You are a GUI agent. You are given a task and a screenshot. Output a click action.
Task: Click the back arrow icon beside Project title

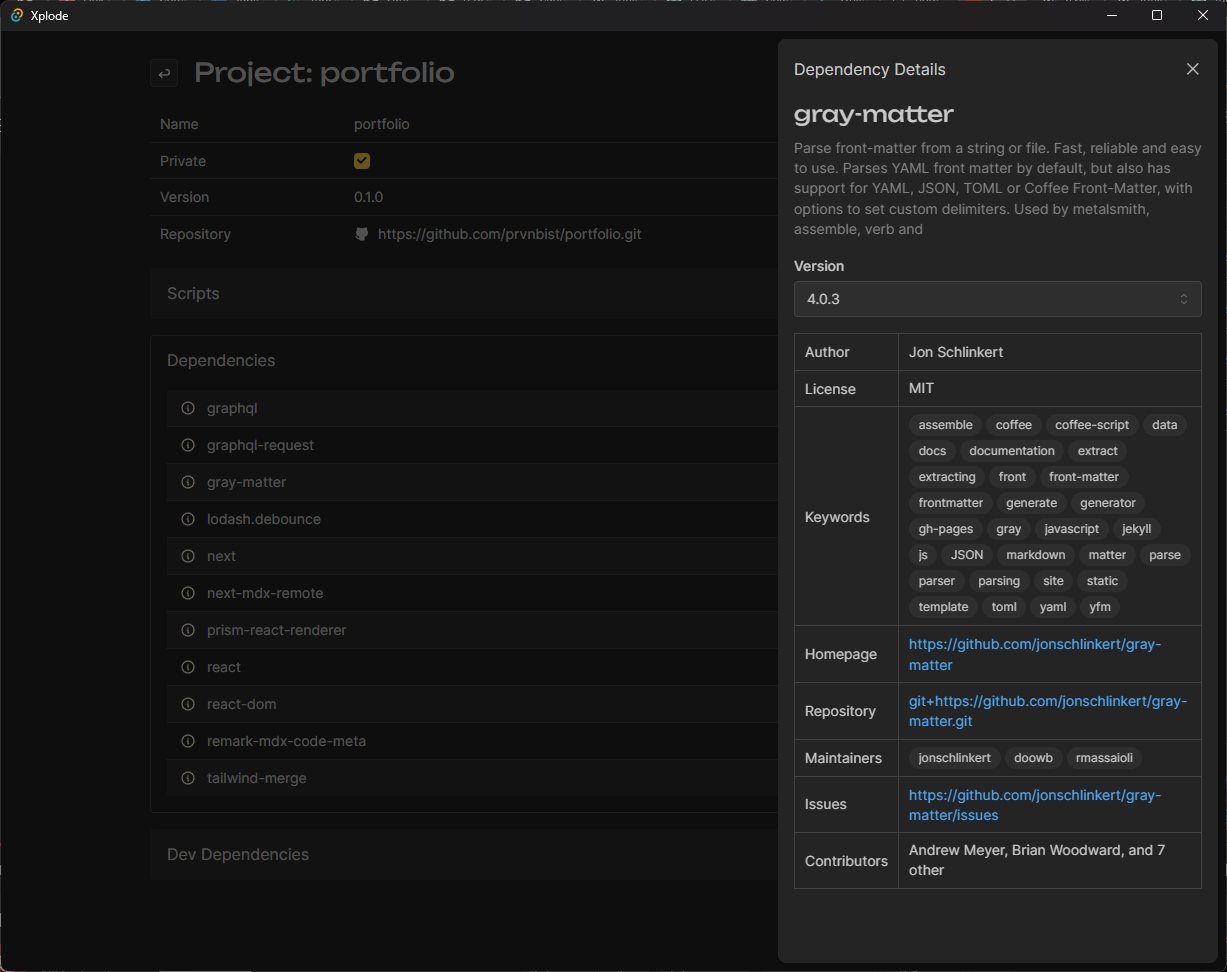[x=165, y=73]
